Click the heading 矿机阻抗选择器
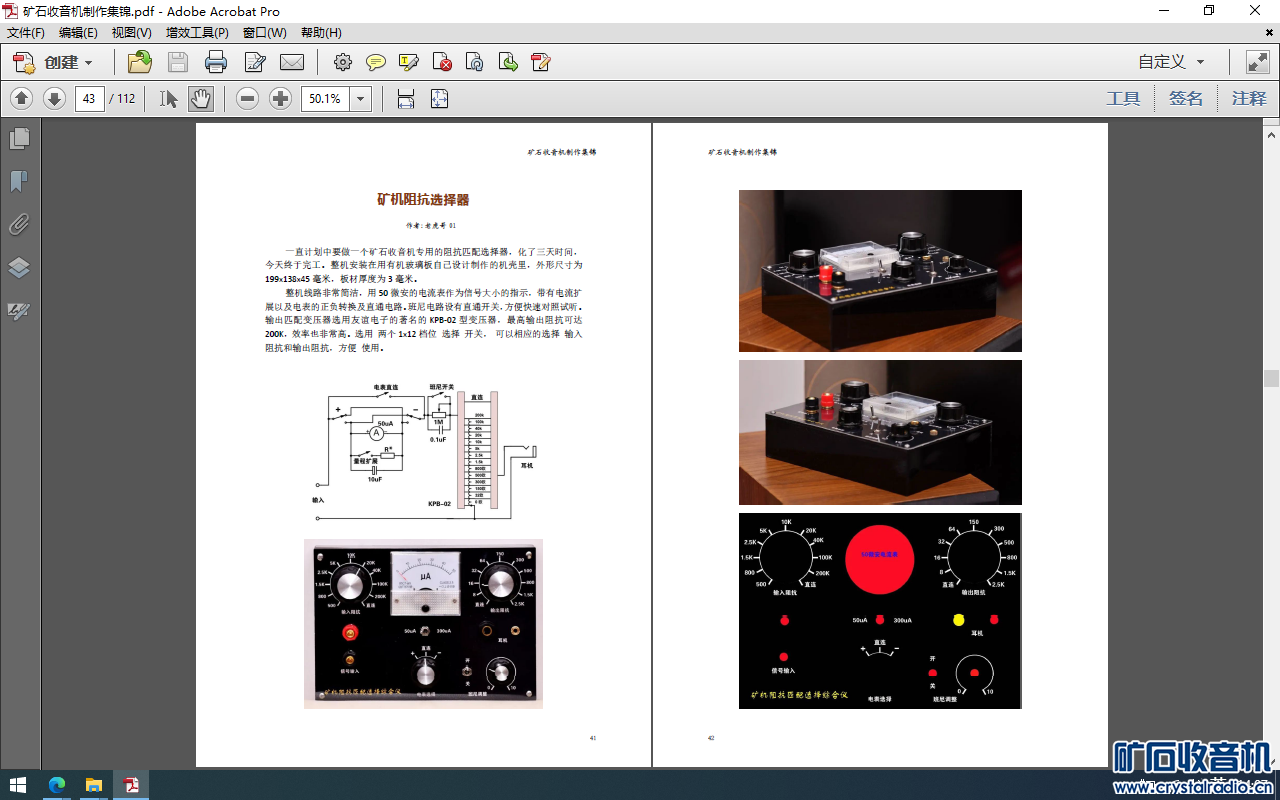 [x=423, y=200]
